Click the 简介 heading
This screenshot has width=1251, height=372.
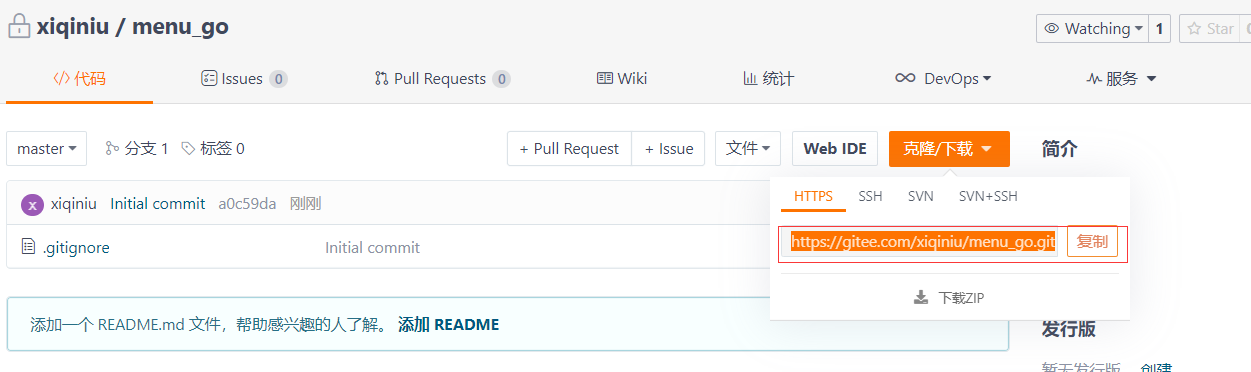click(1060, 149)
